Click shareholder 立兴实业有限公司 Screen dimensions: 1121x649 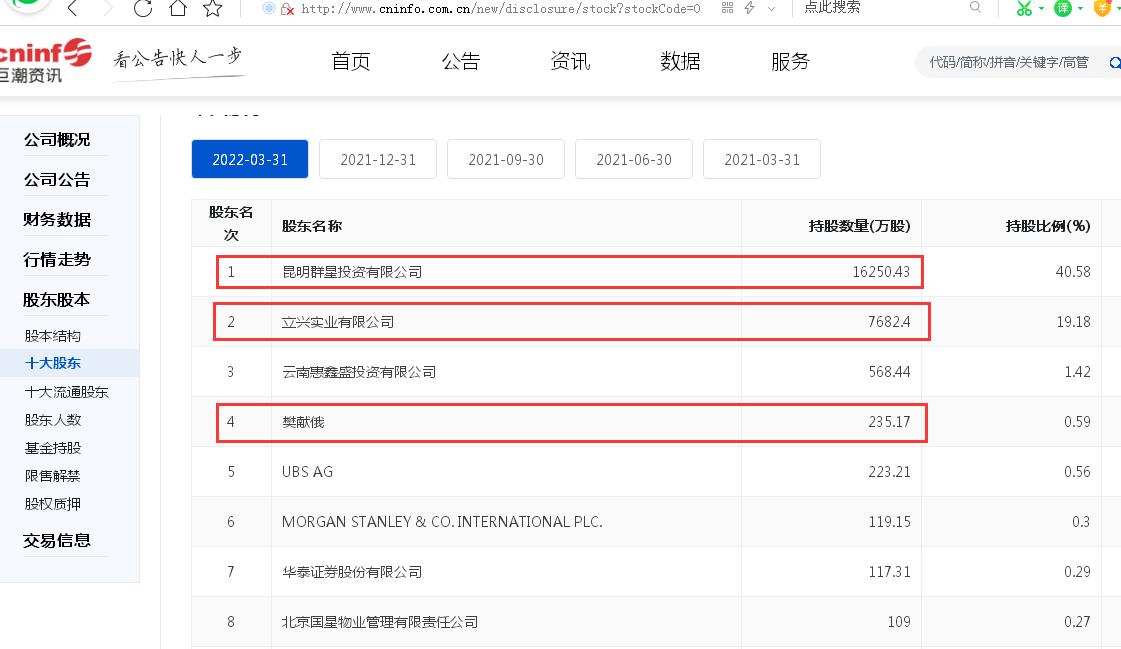click(x=337, y=322)
